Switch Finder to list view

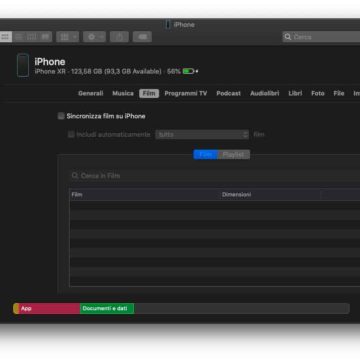[19, 37]
